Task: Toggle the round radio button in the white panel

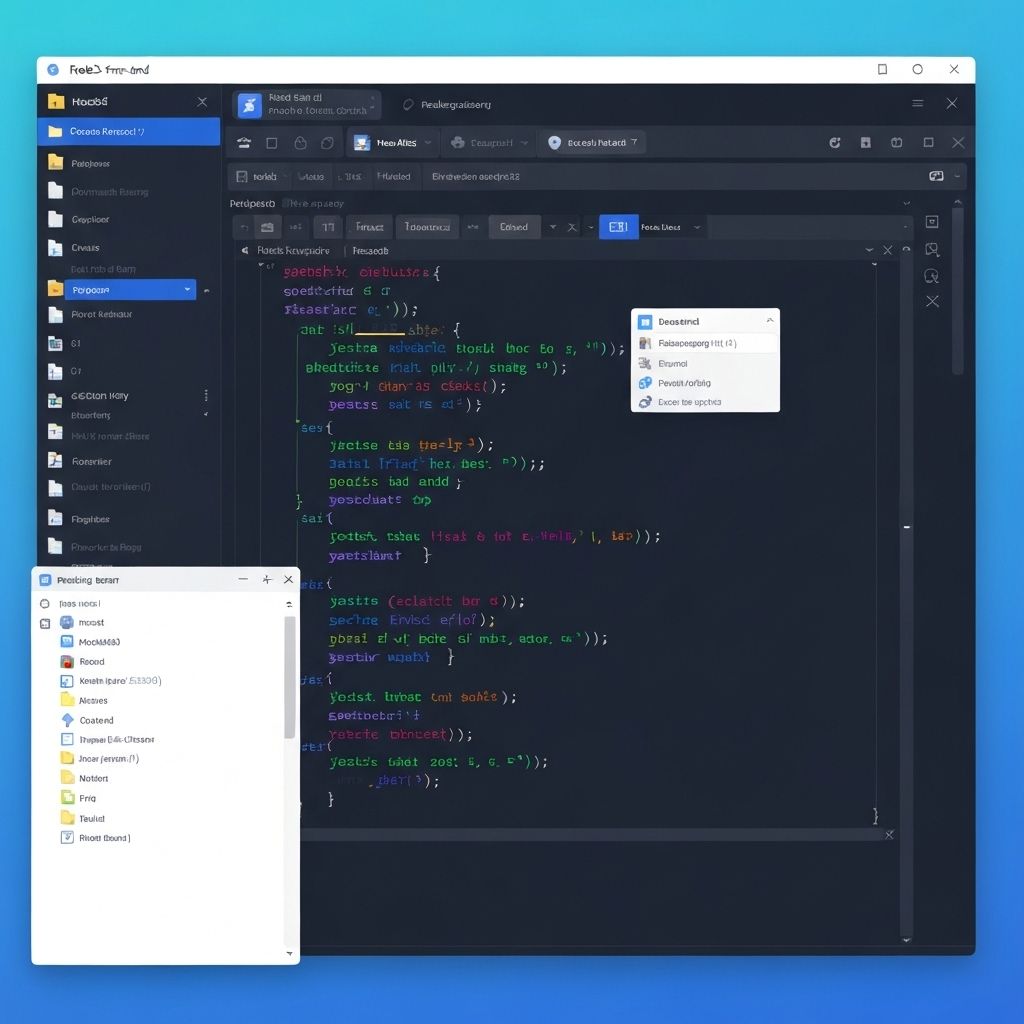Action: [x=44, y=604]
